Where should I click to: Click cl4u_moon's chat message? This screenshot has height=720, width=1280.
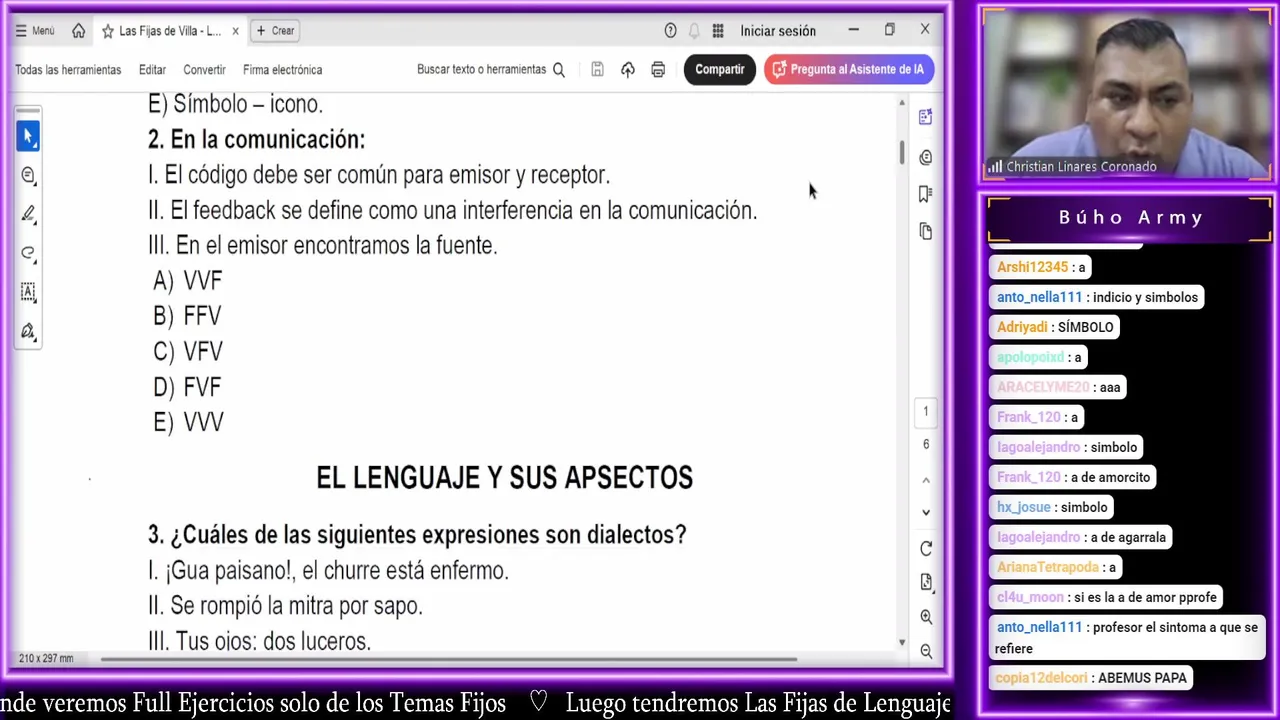[x=1107, y=597]
